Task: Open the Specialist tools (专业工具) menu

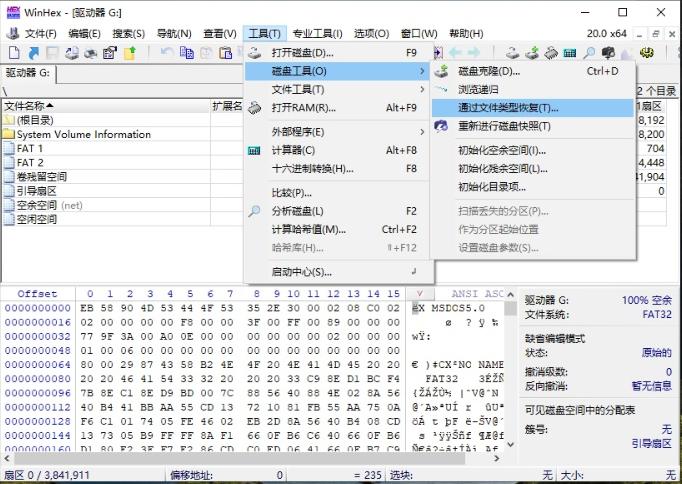Action: pos(317,33)
